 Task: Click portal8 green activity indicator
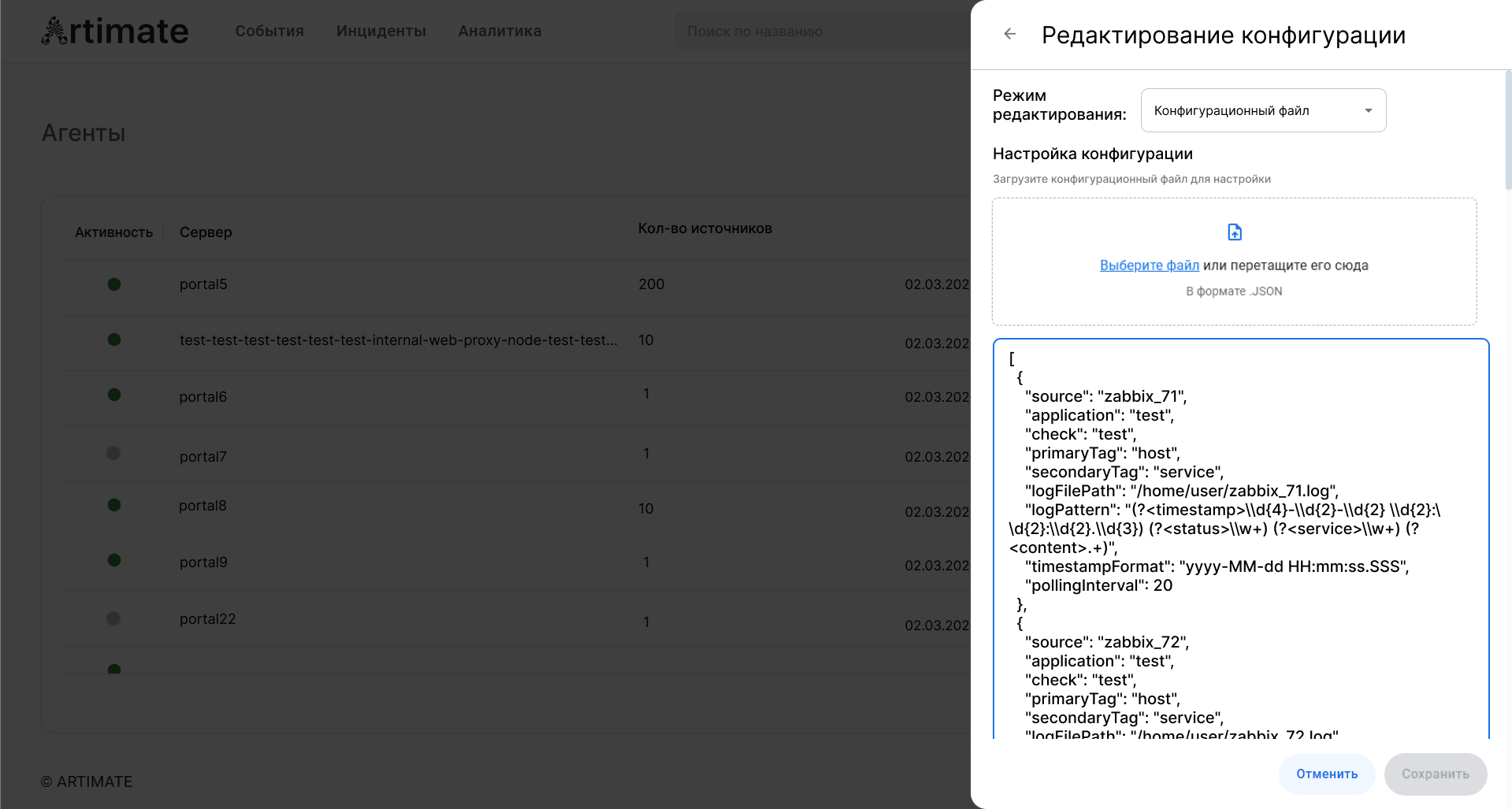click(x=114, y=505)
